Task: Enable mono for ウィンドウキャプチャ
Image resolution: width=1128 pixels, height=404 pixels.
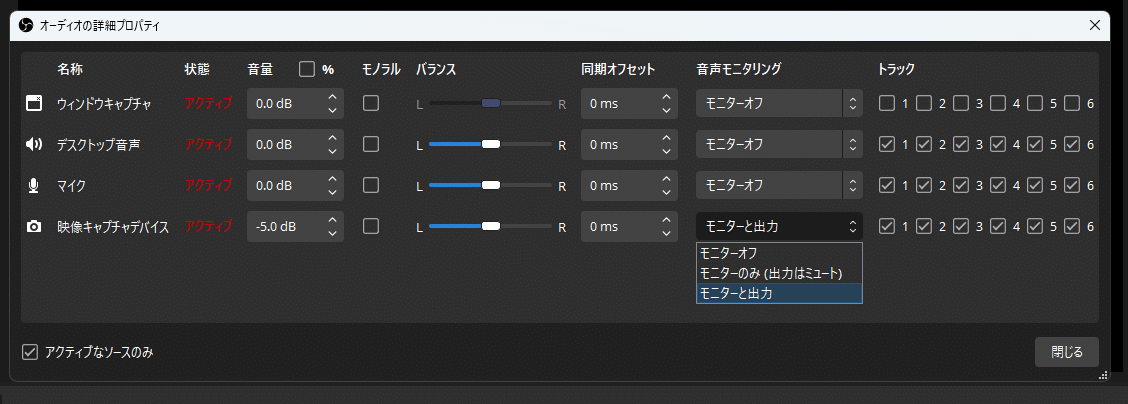Action: click(370, 104)
